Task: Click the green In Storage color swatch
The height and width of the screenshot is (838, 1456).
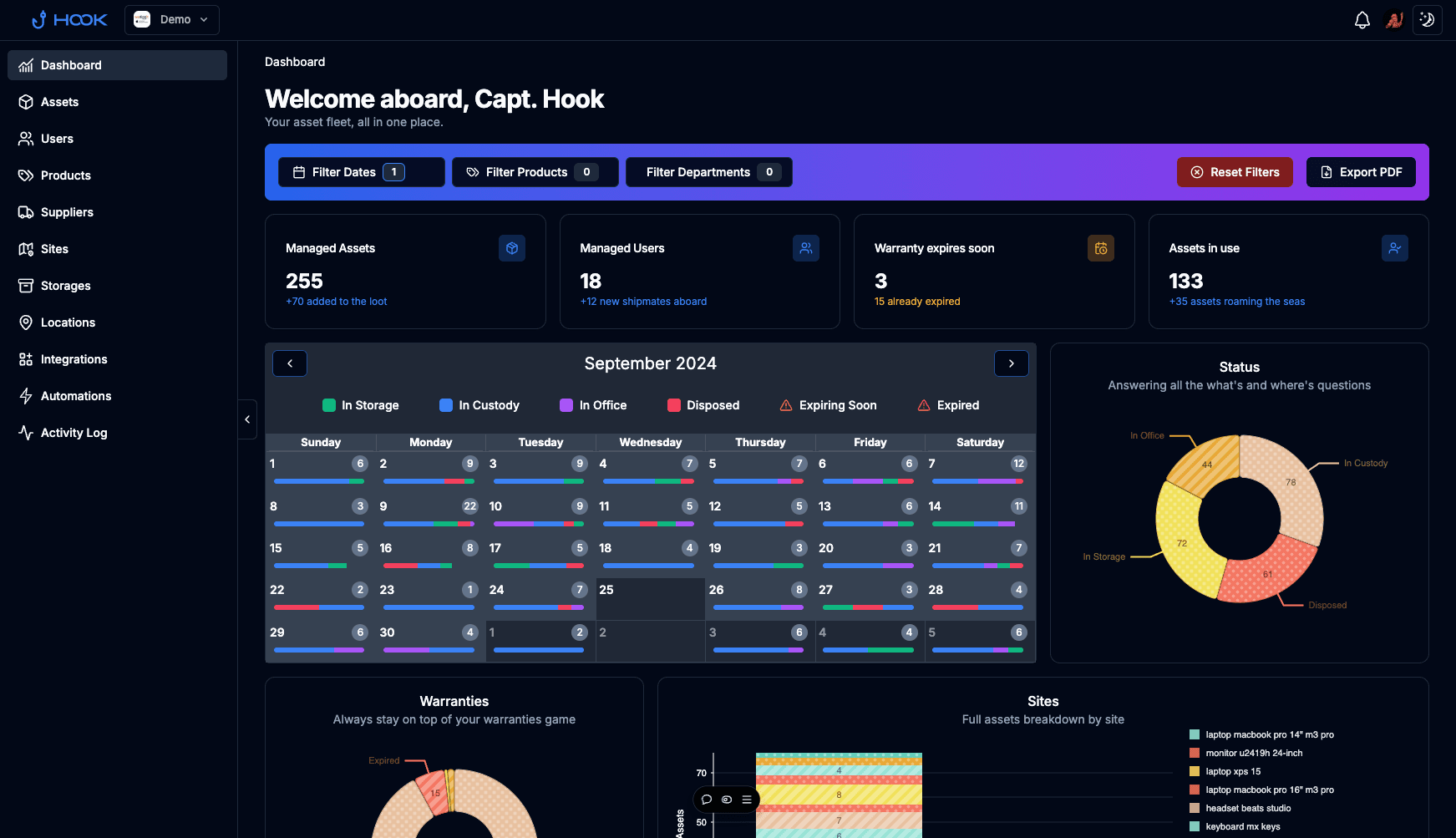Action: [329, 405]
